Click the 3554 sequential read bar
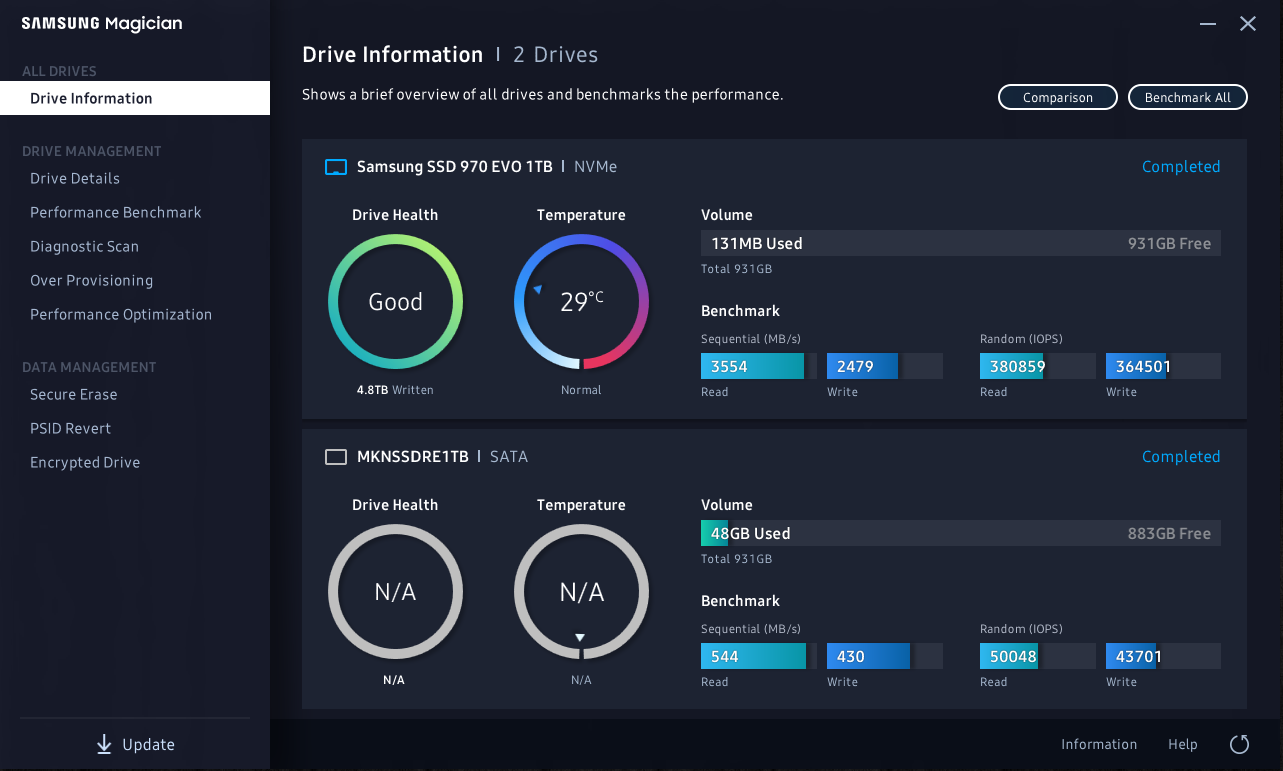This screenshot has height=771, width=1283. (759, 366)
